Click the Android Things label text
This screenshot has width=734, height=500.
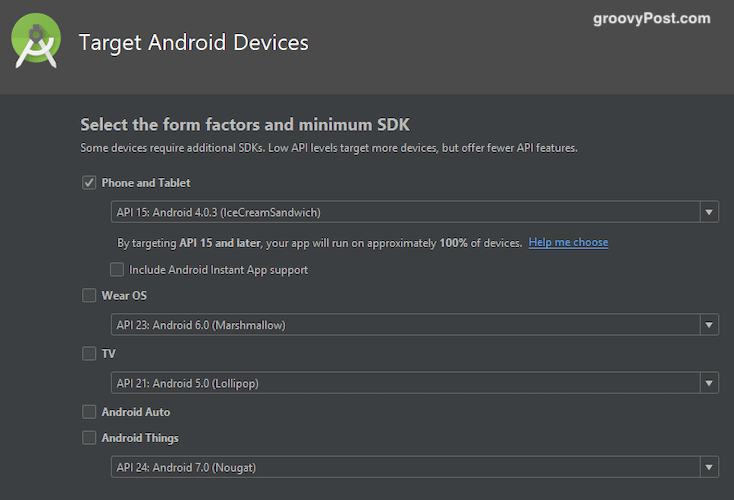(140, 438)
